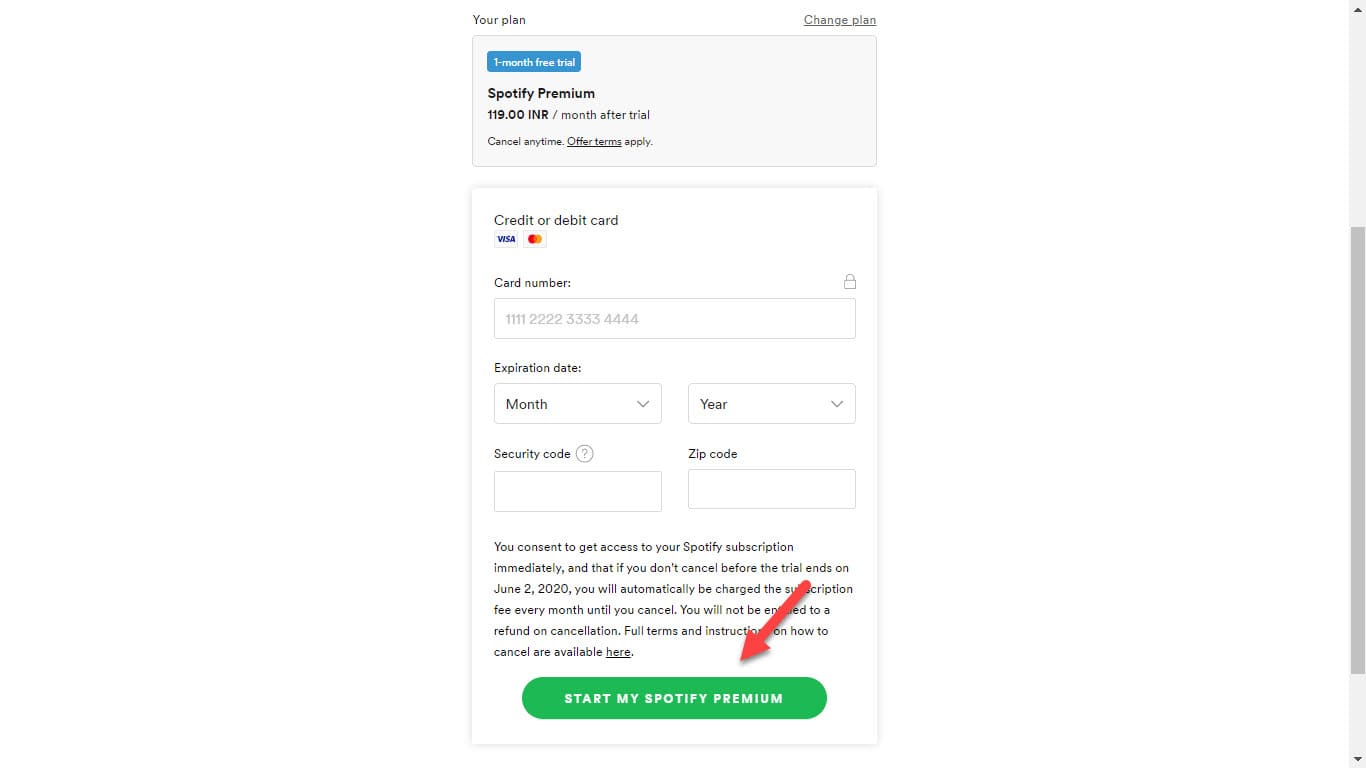Click the scroll-up arrow on the scrollbar
The width and height of the screenshot is (1366, 768).
point(1357,8)
